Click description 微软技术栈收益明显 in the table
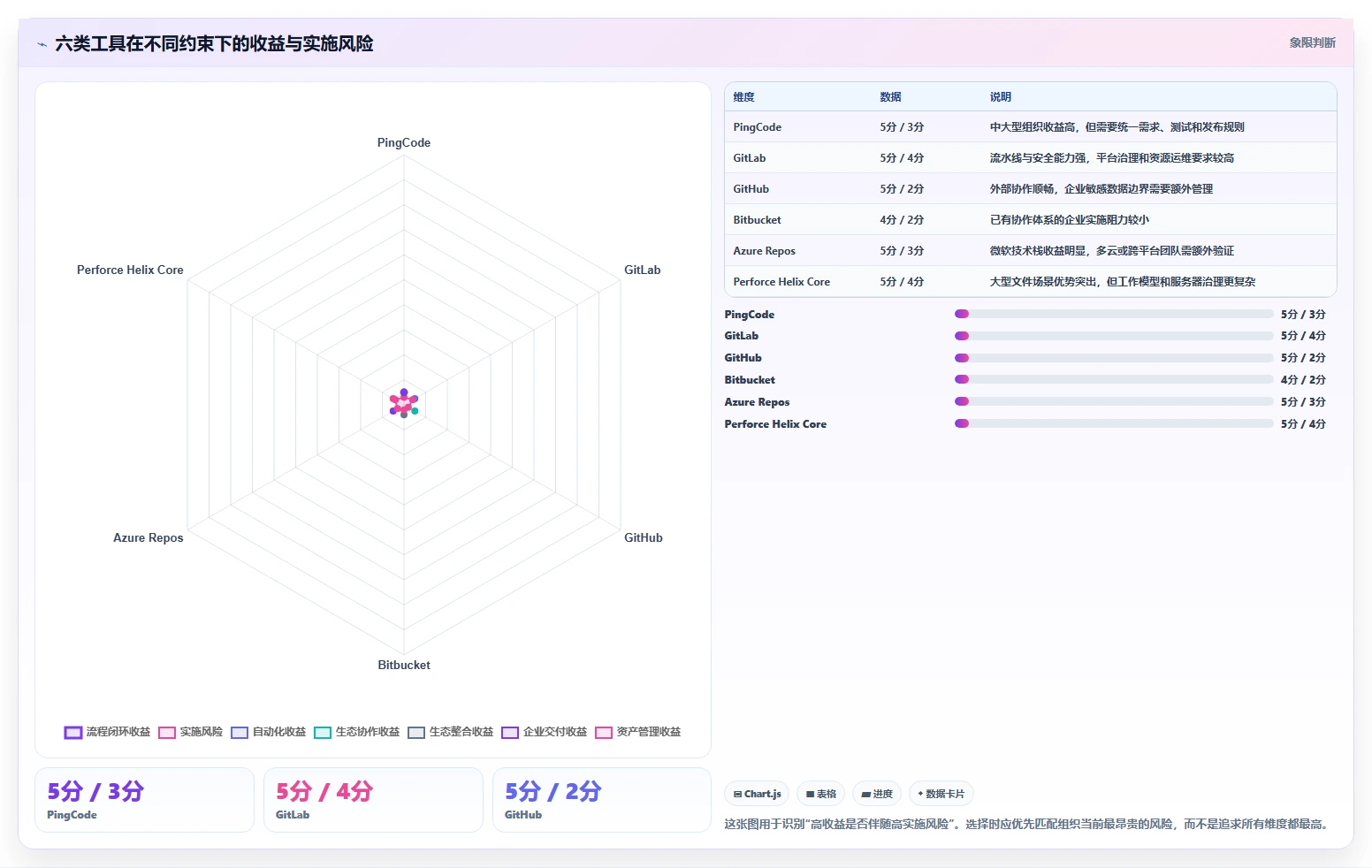 click(1111, 251)
